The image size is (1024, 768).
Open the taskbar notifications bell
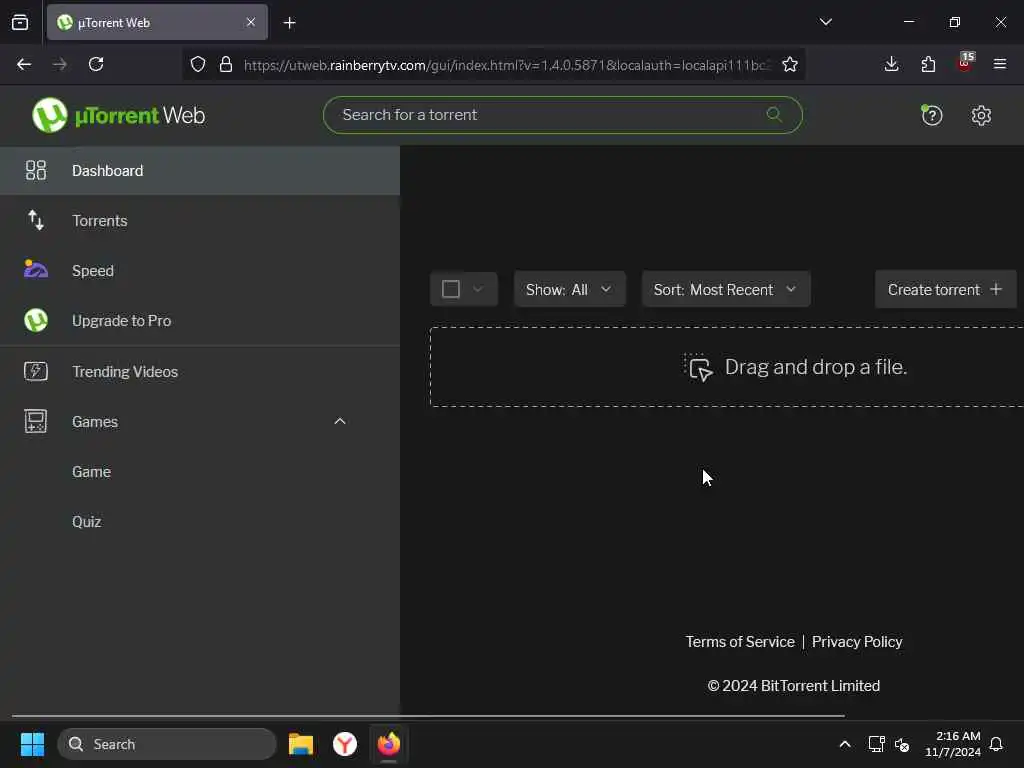point(996,744)
